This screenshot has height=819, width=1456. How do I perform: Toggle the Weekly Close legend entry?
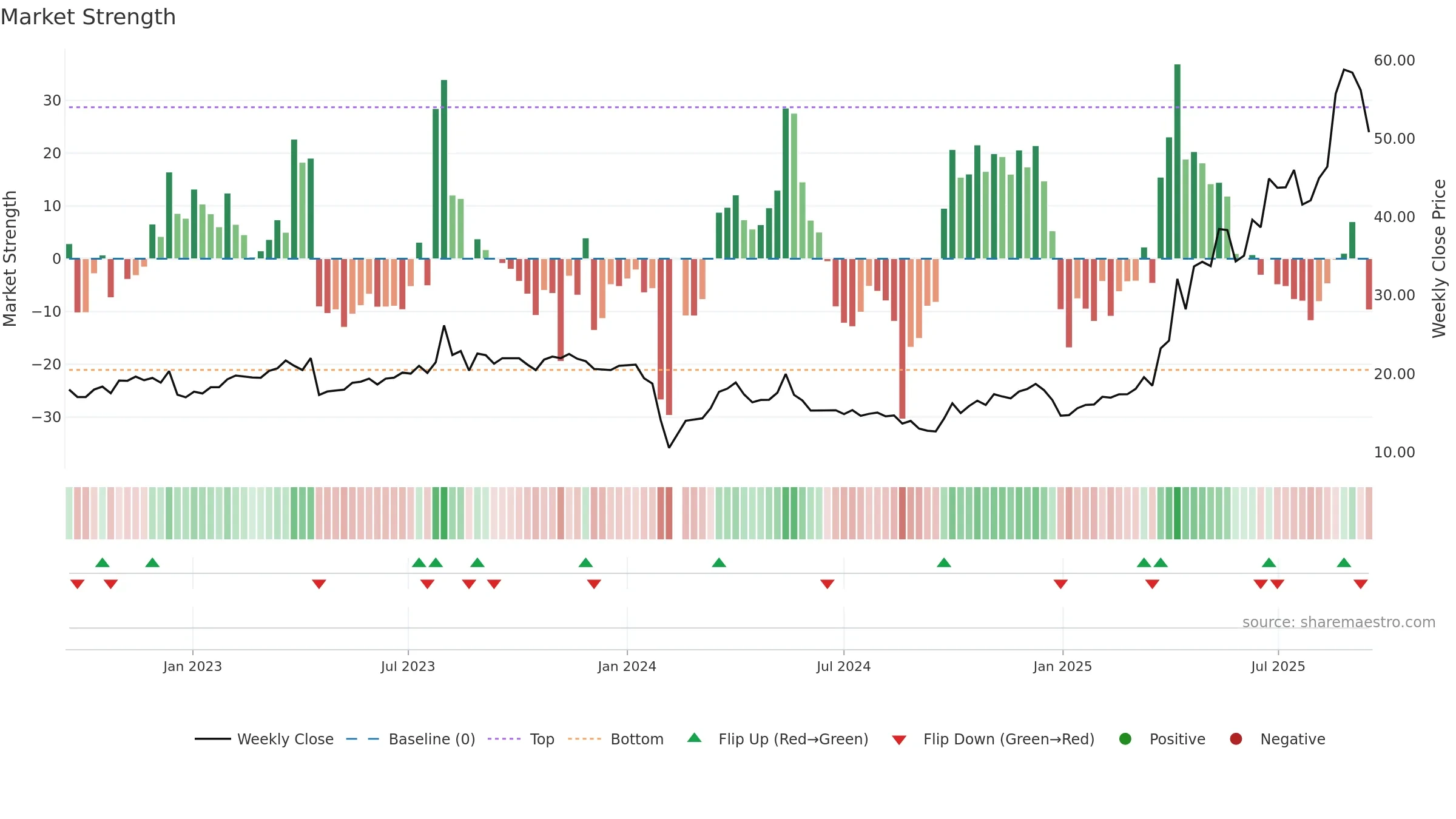click(x=264, y=739)
